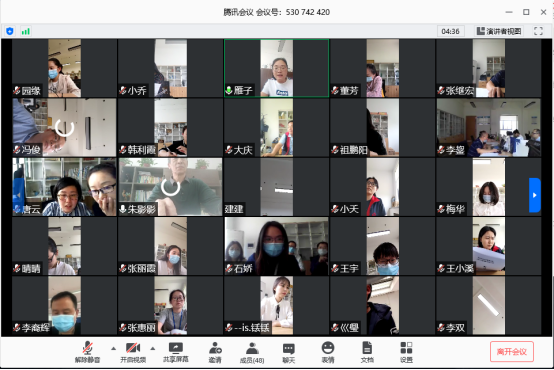Screen dimensions: 554x370
Task: Open the 文档 documents icon
Action: 367,352
